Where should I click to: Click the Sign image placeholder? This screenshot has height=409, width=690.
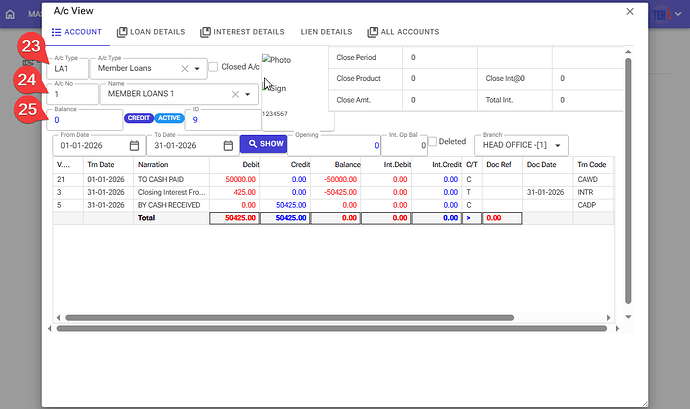275,88
